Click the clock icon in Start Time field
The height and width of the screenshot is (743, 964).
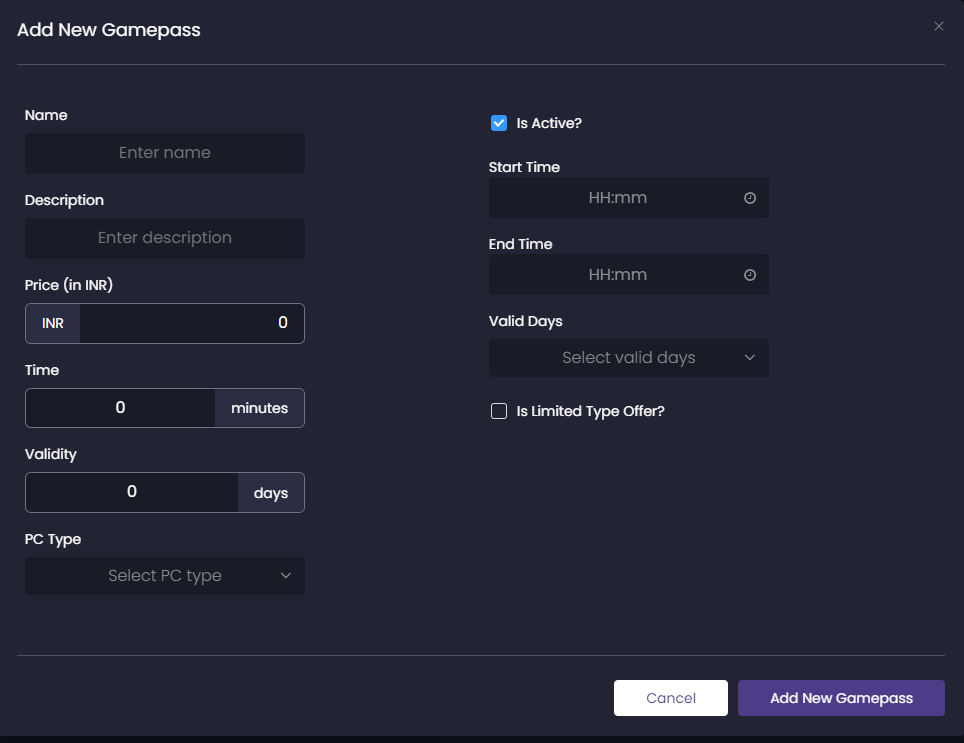(750, 198)
